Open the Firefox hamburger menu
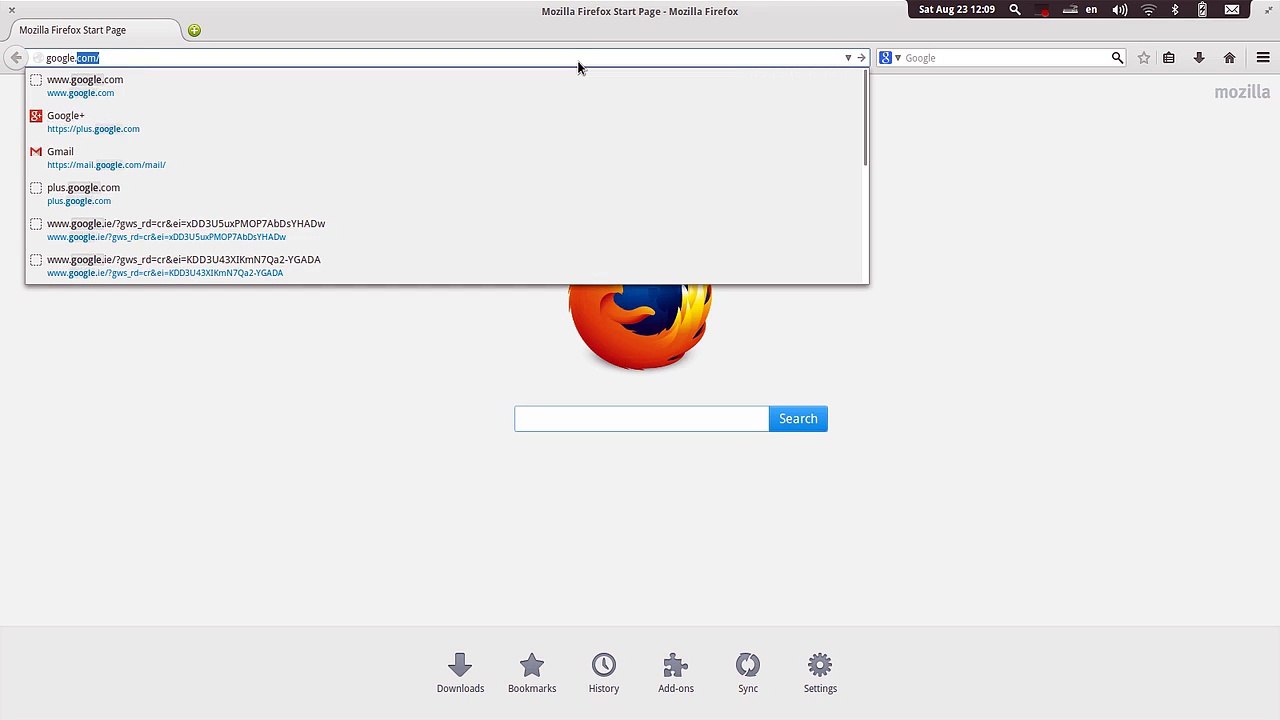The height and width of the screenshot is (720, 1280). pyautogui.click(x=1263, y=58)
